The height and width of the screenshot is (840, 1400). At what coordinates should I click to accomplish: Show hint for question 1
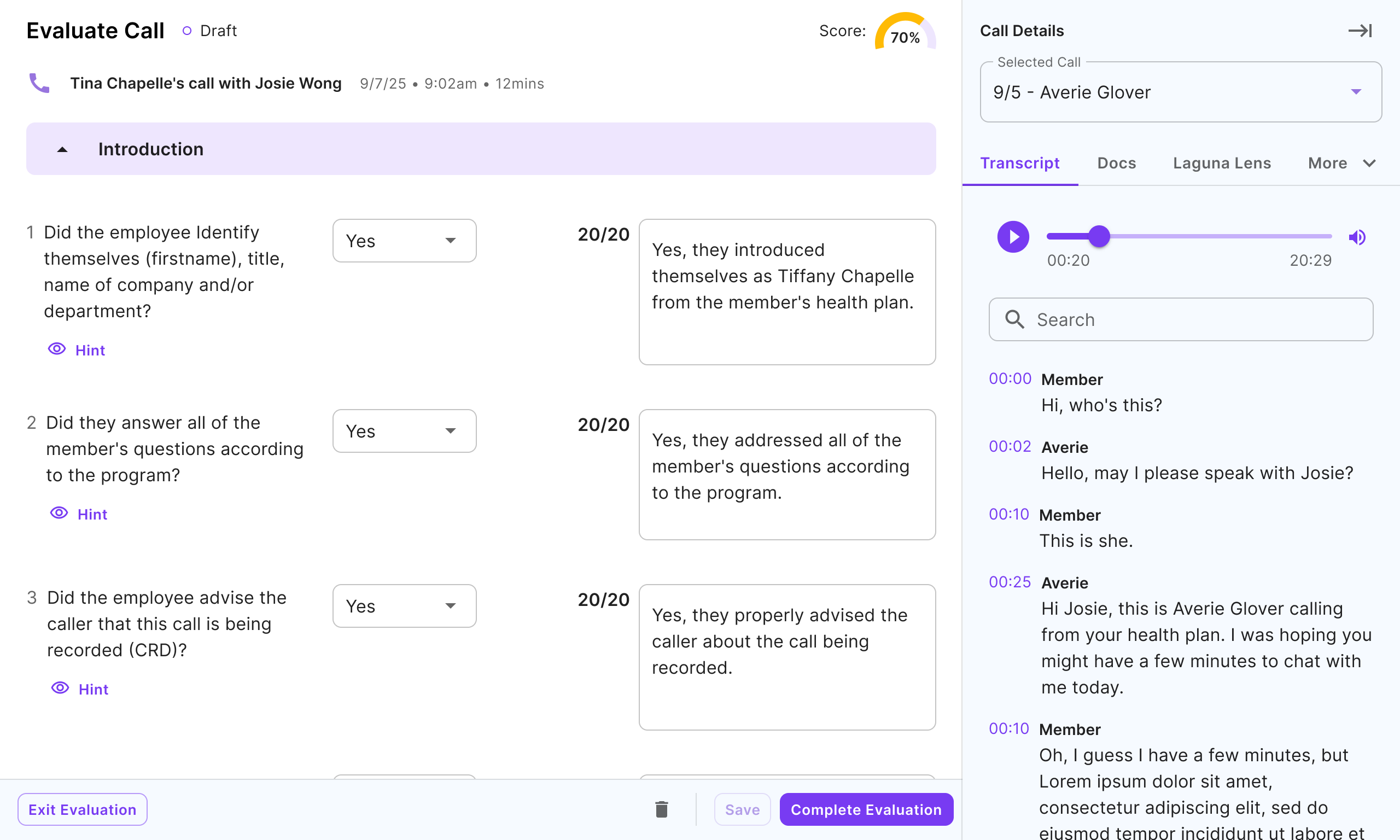coord(77,350)
